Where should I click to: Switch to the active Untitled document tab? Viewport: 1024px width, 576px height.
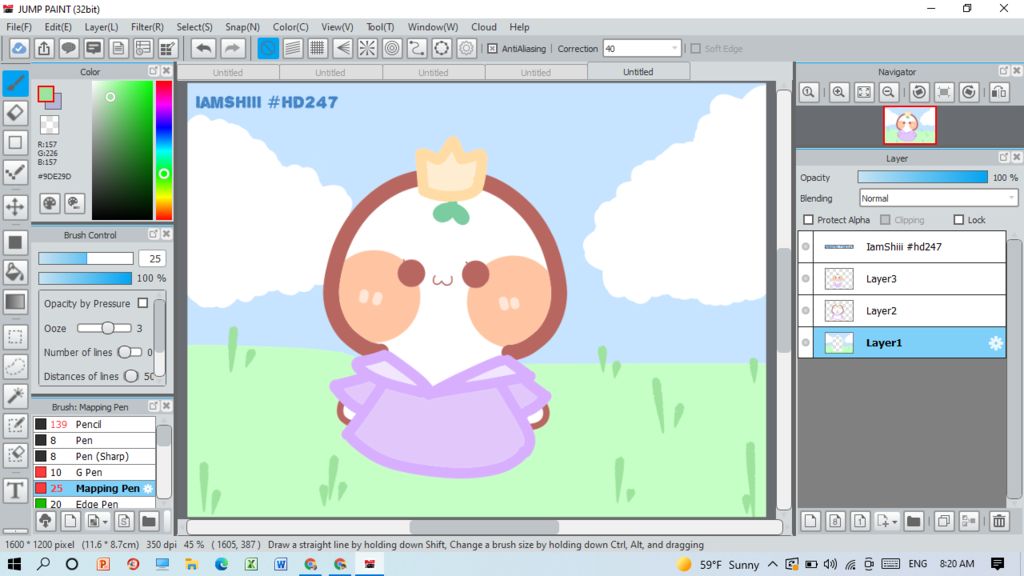pyautogui.click(x=638, y=72)
